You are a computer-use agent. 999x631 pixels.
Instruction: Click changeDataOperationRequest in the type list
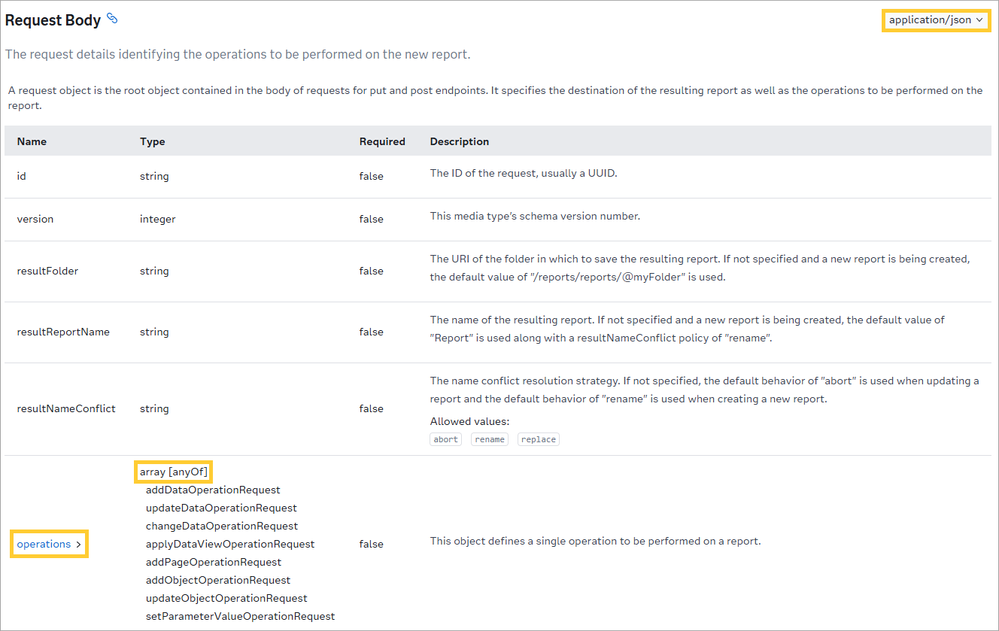point(222,526)
